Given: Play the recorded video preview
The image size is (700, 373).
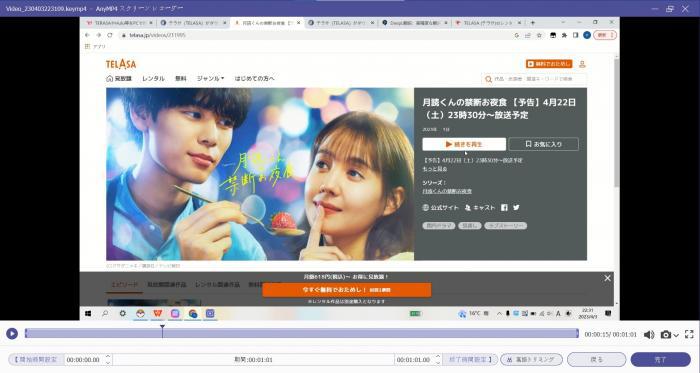Looking at the screenshot, I should pyautogui.click(x=12, y=333).
